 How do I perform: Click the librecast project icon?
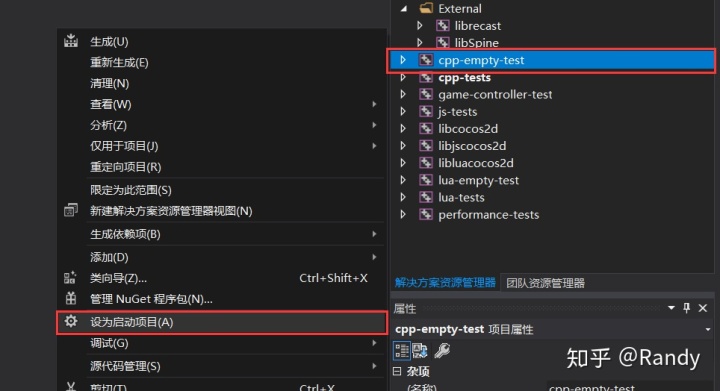pyautogui.click(x=443, y=26)
